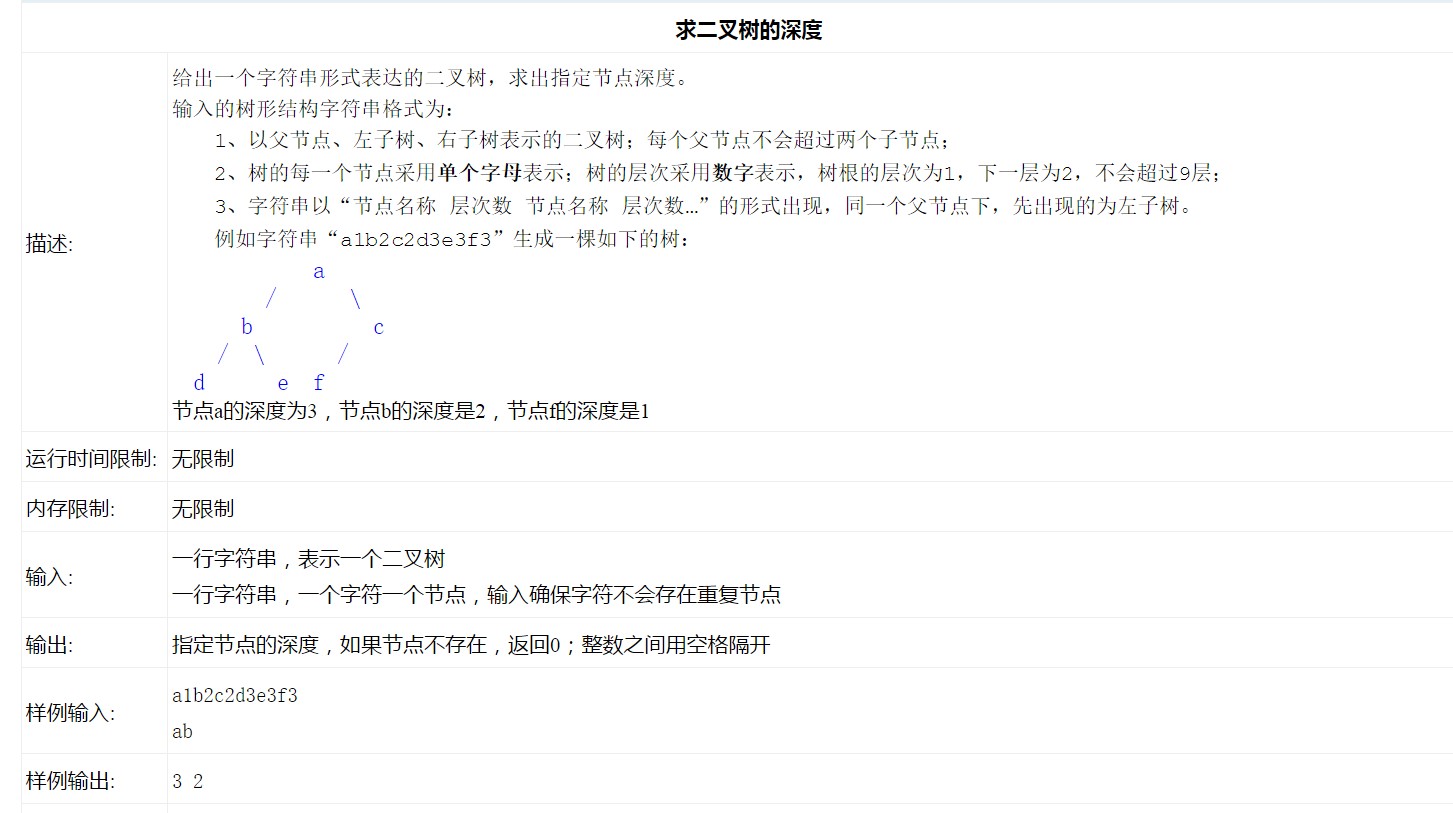Click the bold text 单个字母

pyautogui.click(x=480, y=173)
